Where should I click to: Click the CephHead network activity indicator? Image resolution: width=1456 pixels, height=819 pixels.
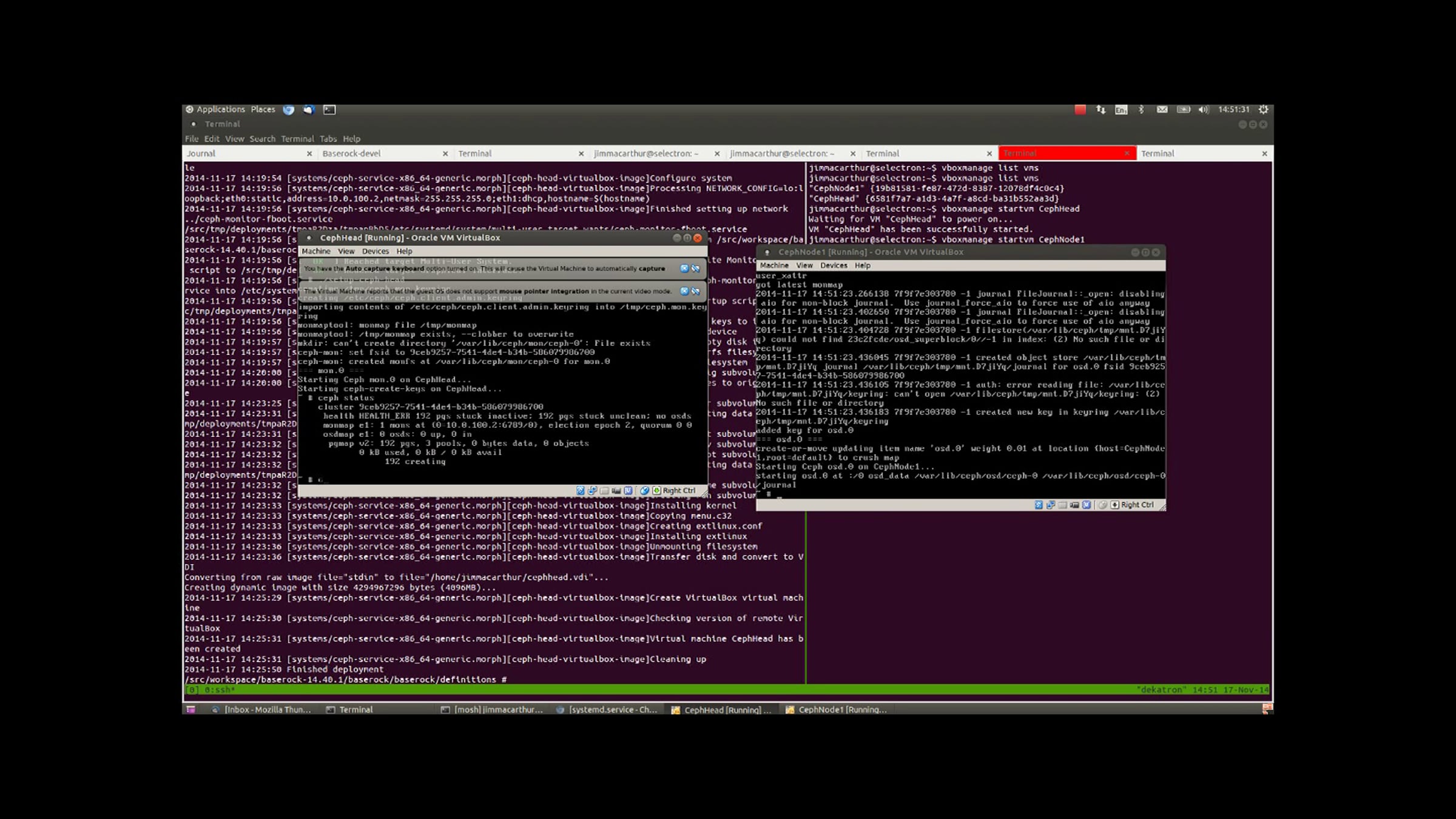click(593, 491)
